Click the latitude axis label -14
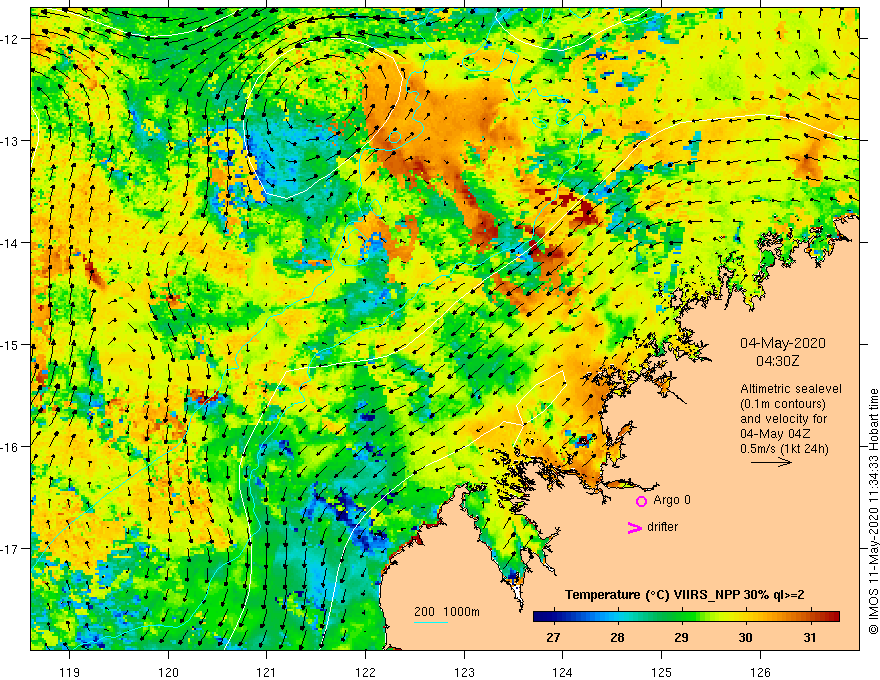Image resolution: width=880 pixels, height=680 pixels. (10, 243)
